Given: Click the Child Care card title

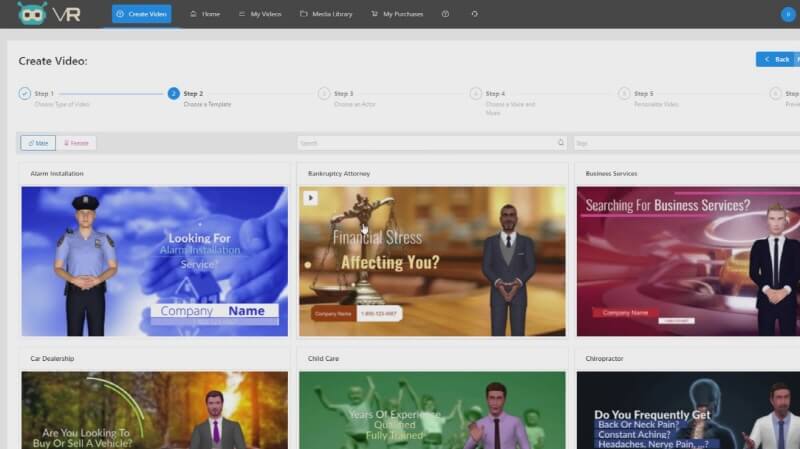Looking at the screenshot, I should 323,359.
